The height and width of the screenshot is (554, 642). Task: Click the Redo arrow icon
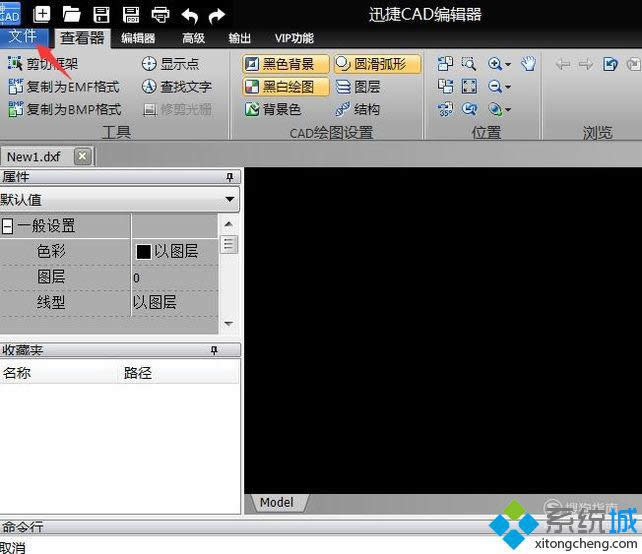tap(217, 16)
